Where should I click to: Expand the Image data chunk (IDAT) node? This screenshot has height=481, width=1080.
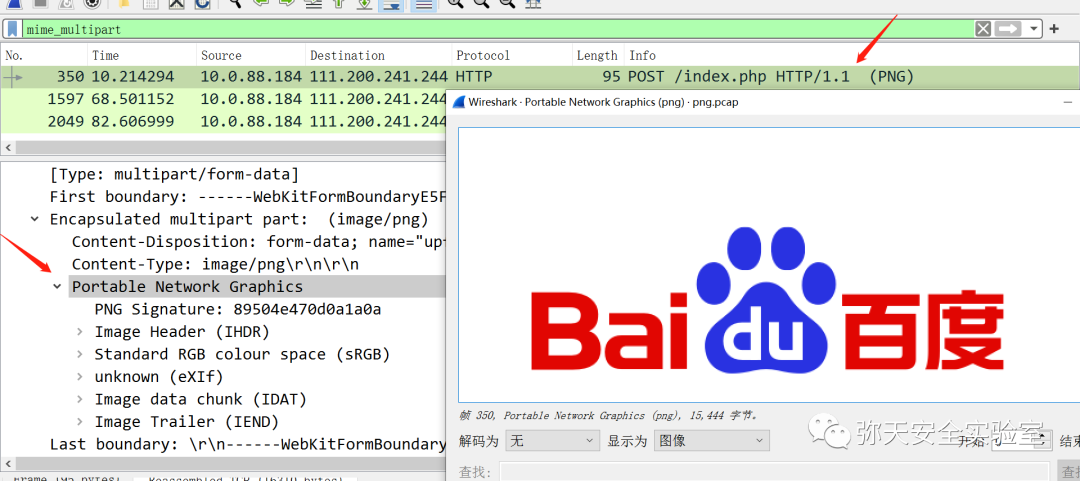tap(80, 400)
